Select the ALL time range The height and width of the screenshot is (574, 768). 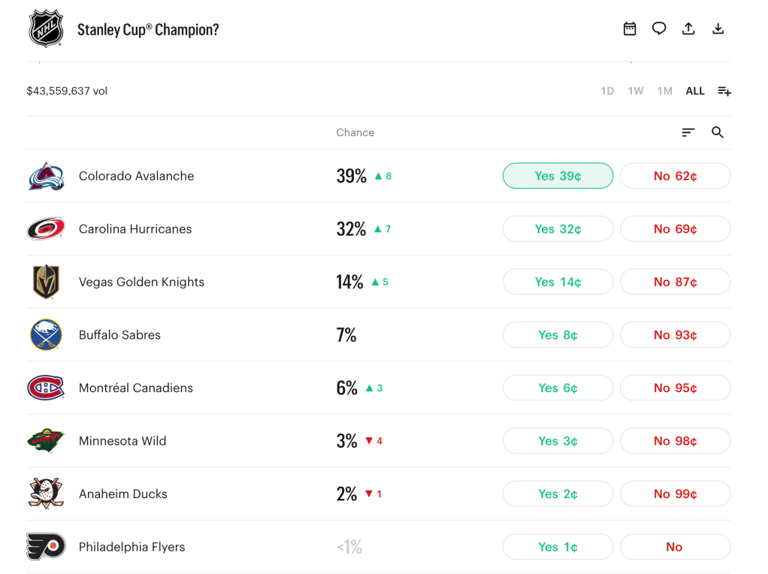click(x=695, y=91)
